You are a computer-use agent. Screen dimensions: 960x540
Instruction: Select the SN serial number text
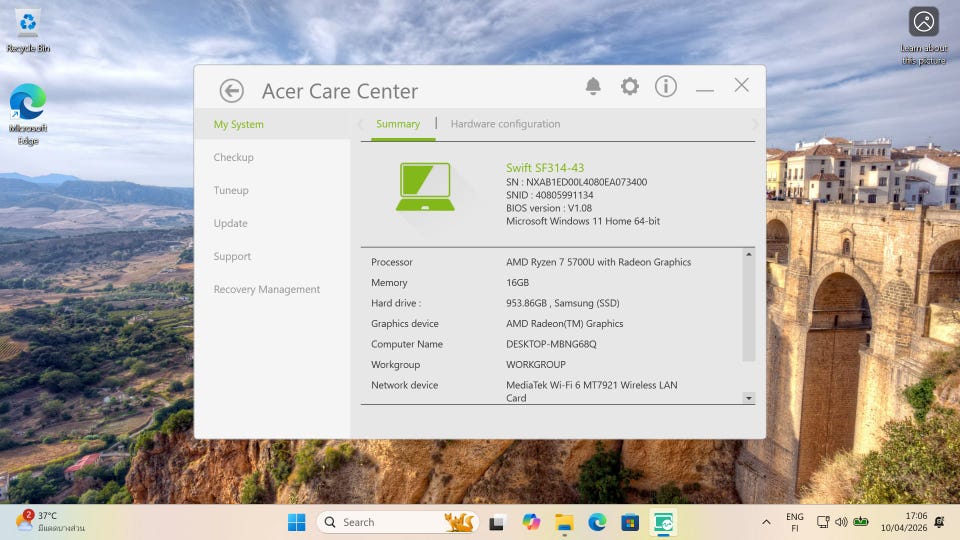point(576,182)
